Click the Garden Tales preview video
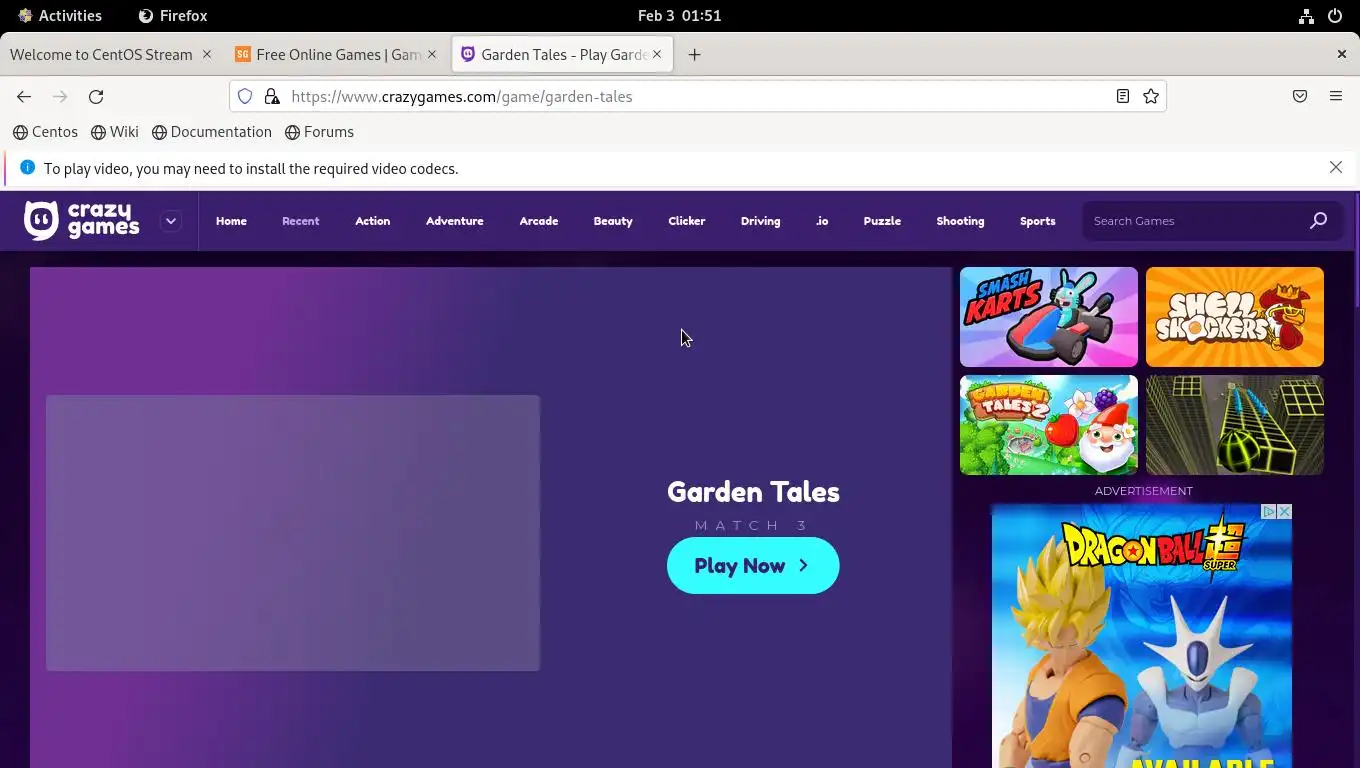The image size is (1360, 768). tap(293, 533)
